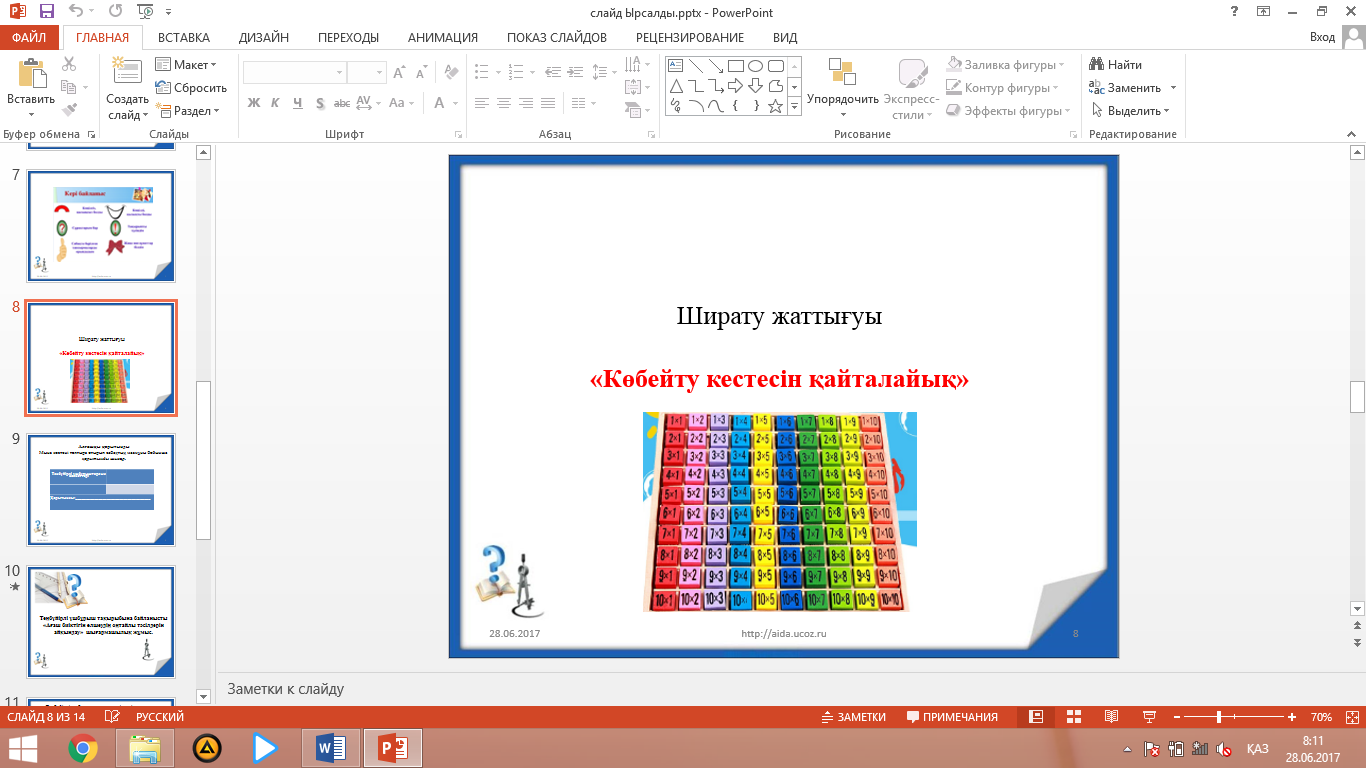Toggle strikethrough formatting (abc)

click(342, 103)
